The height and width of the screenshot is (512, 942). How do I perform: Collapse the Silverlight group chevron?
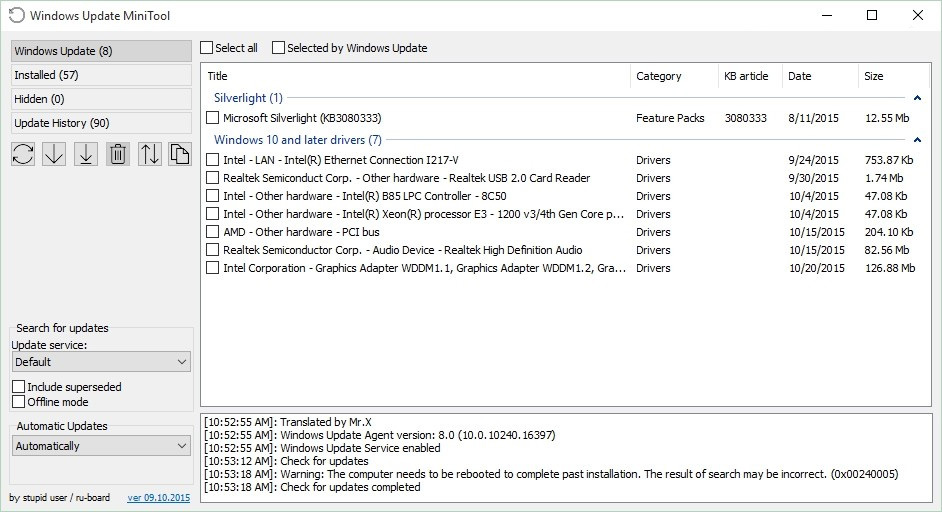917,97
